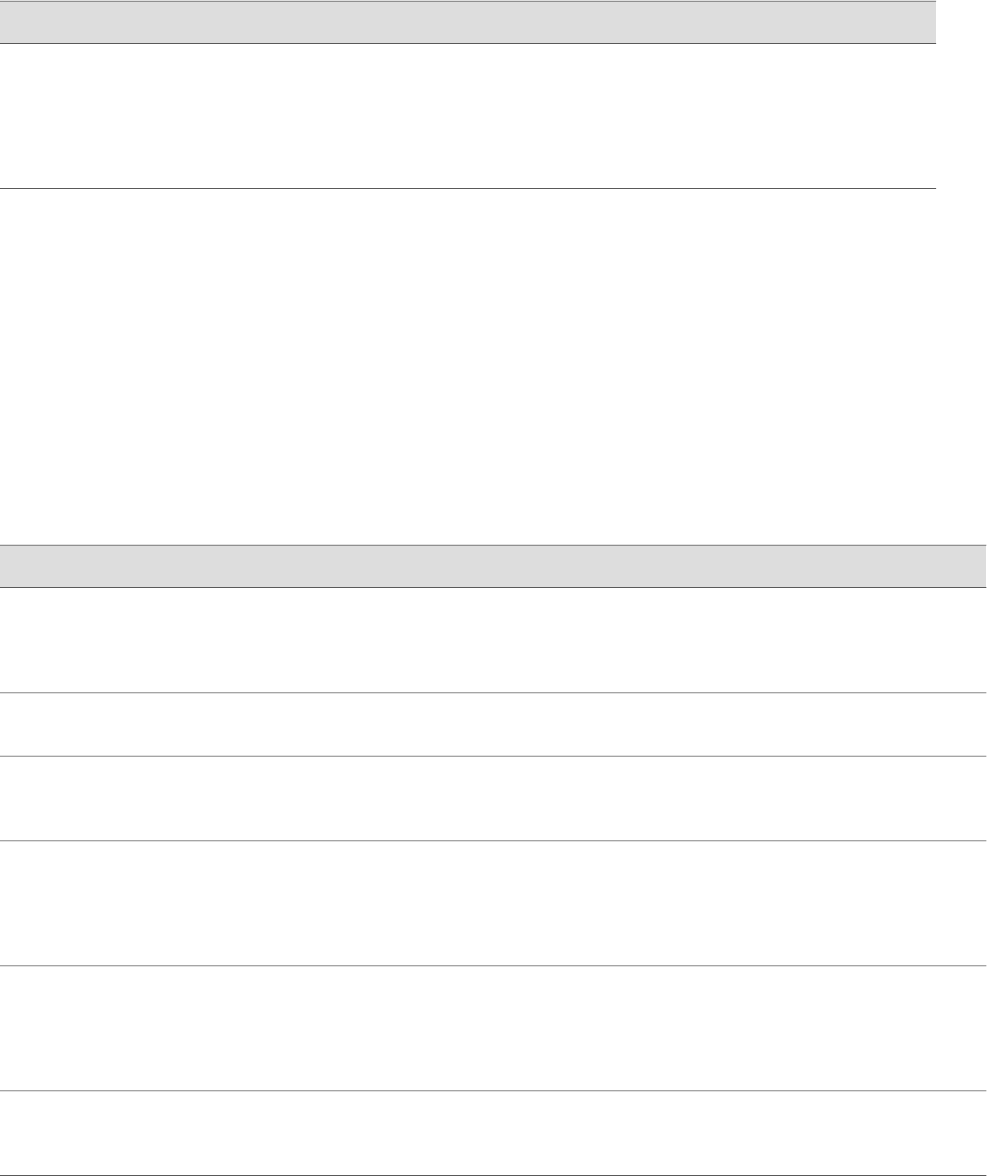Select the fifth blank row of the lower table
The image size is (987, 1176).
point(493,1027)
